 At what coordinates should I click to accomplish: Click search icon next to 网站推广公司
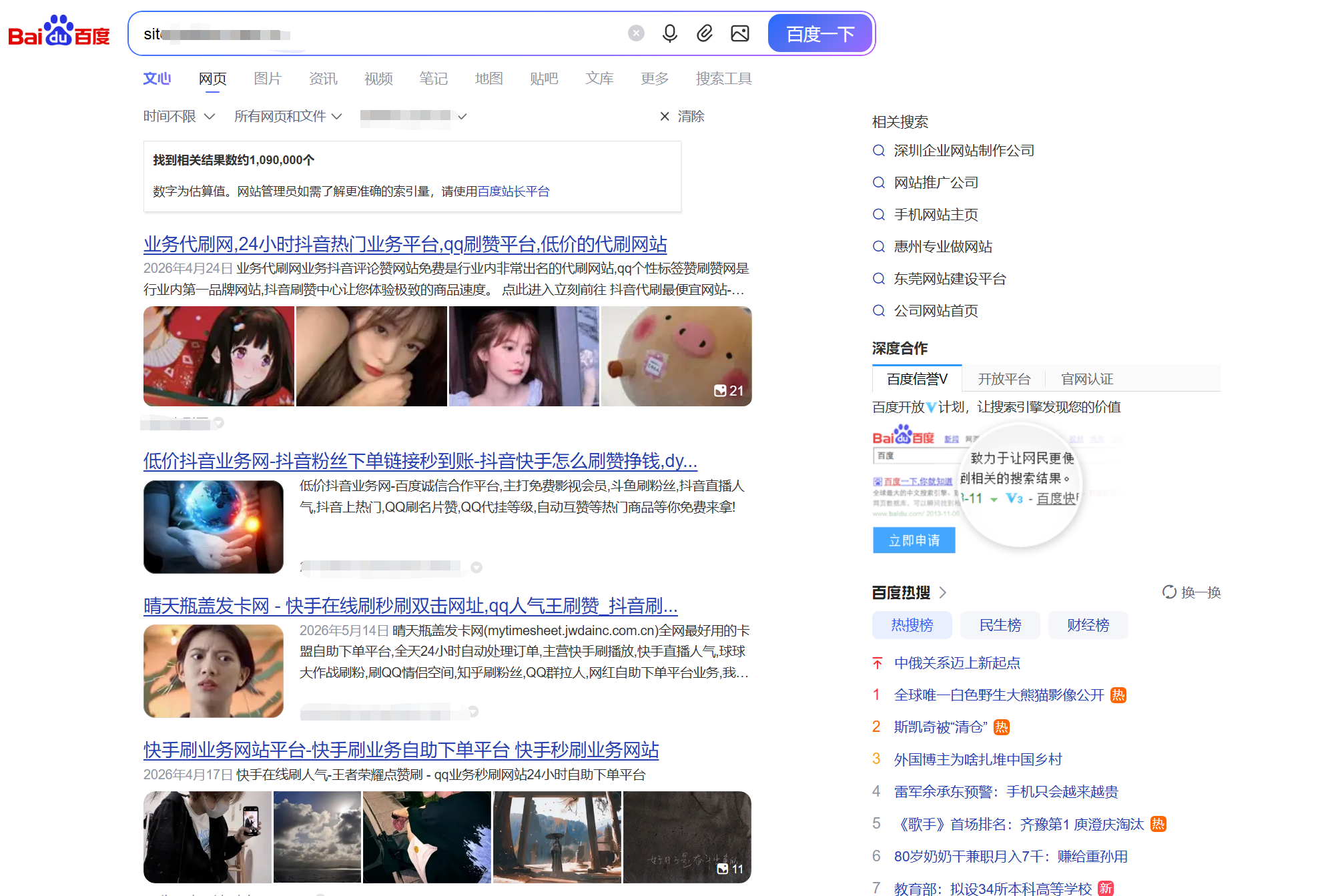[x=879, y=183]
